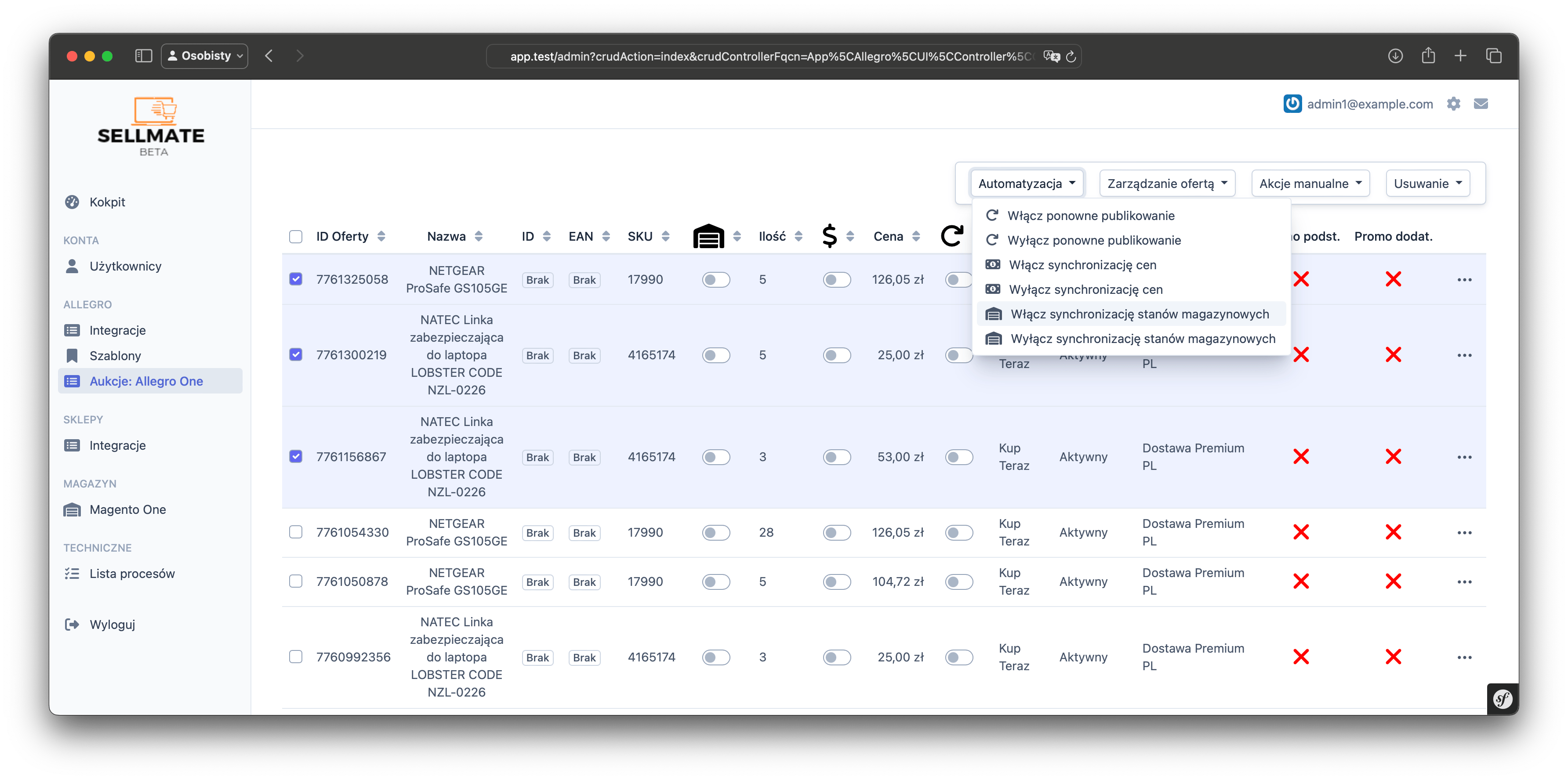Viewport: 1568px width, 780px height.
Task: Click the Sklepy Integracje list icon
Action: tap(72, 445)
